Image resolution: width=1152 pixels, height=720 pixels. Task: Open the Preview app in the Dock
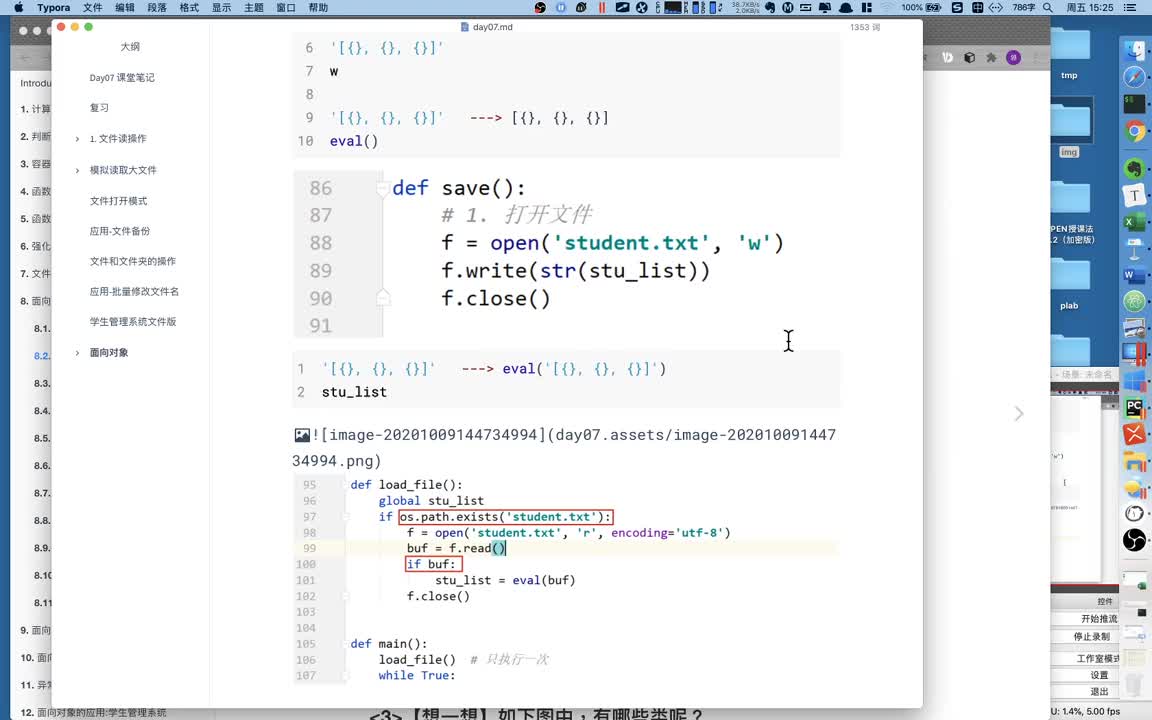pyautogui.click(x=1135, y=328)
